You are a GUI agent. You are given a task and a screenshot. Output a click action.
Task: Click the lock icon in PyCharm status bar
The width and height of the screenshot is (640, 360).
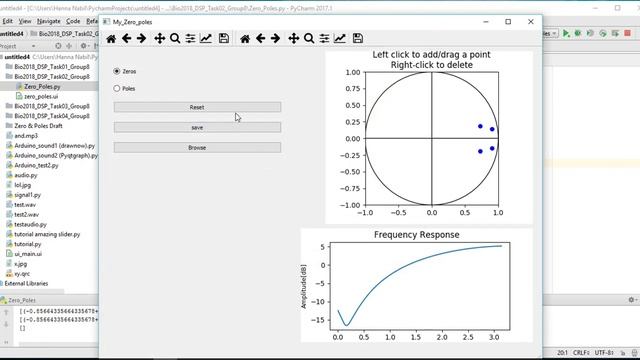click(x=623, y=353)
